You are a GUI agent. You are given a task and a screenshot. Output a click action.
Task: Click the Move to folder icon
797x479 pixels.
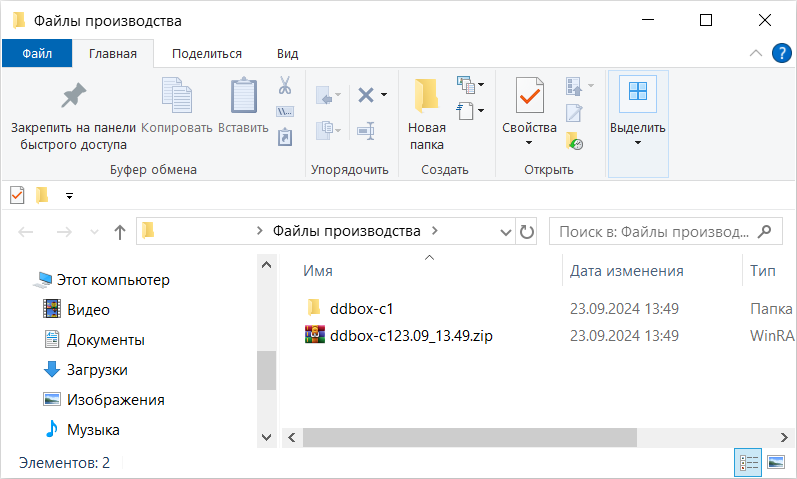[x=324, y=96]
